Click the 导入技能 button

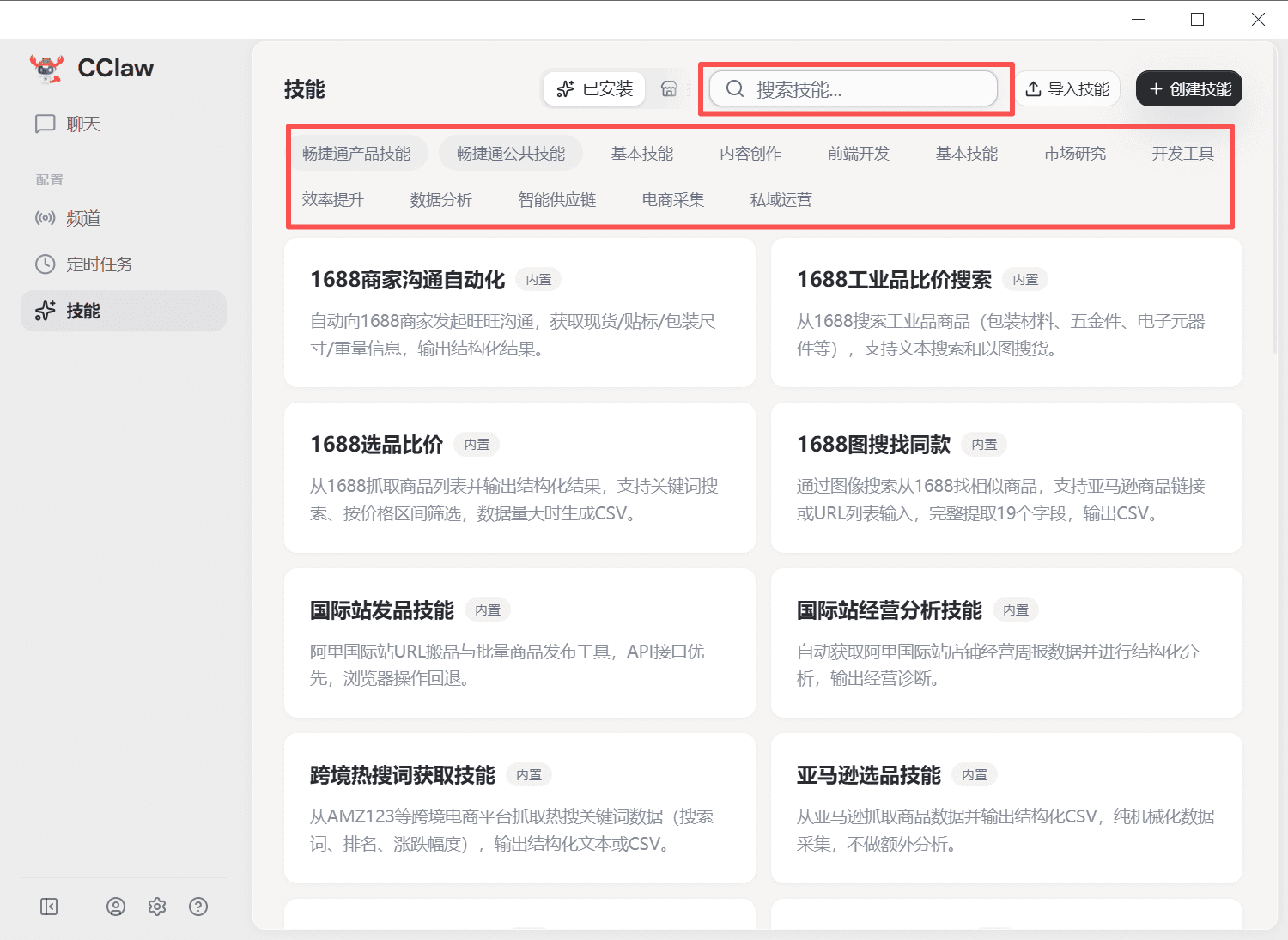pyautogui.click(x=1069, y=88)
